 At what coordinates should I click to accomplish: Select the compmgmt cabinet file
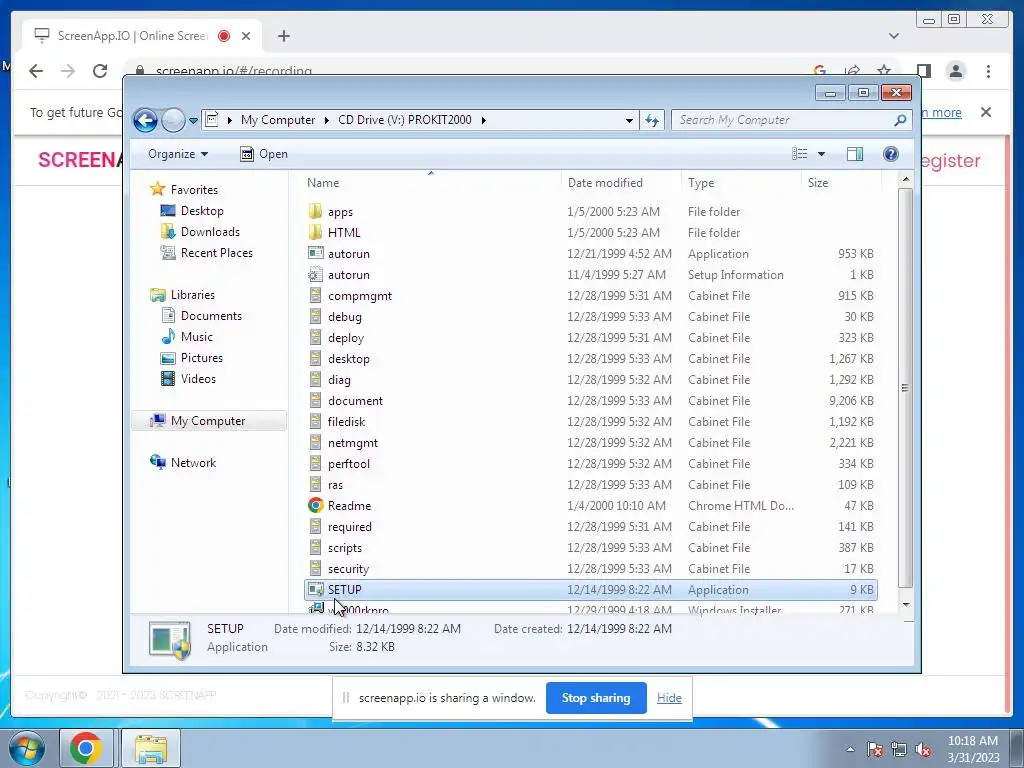[590, 296]
